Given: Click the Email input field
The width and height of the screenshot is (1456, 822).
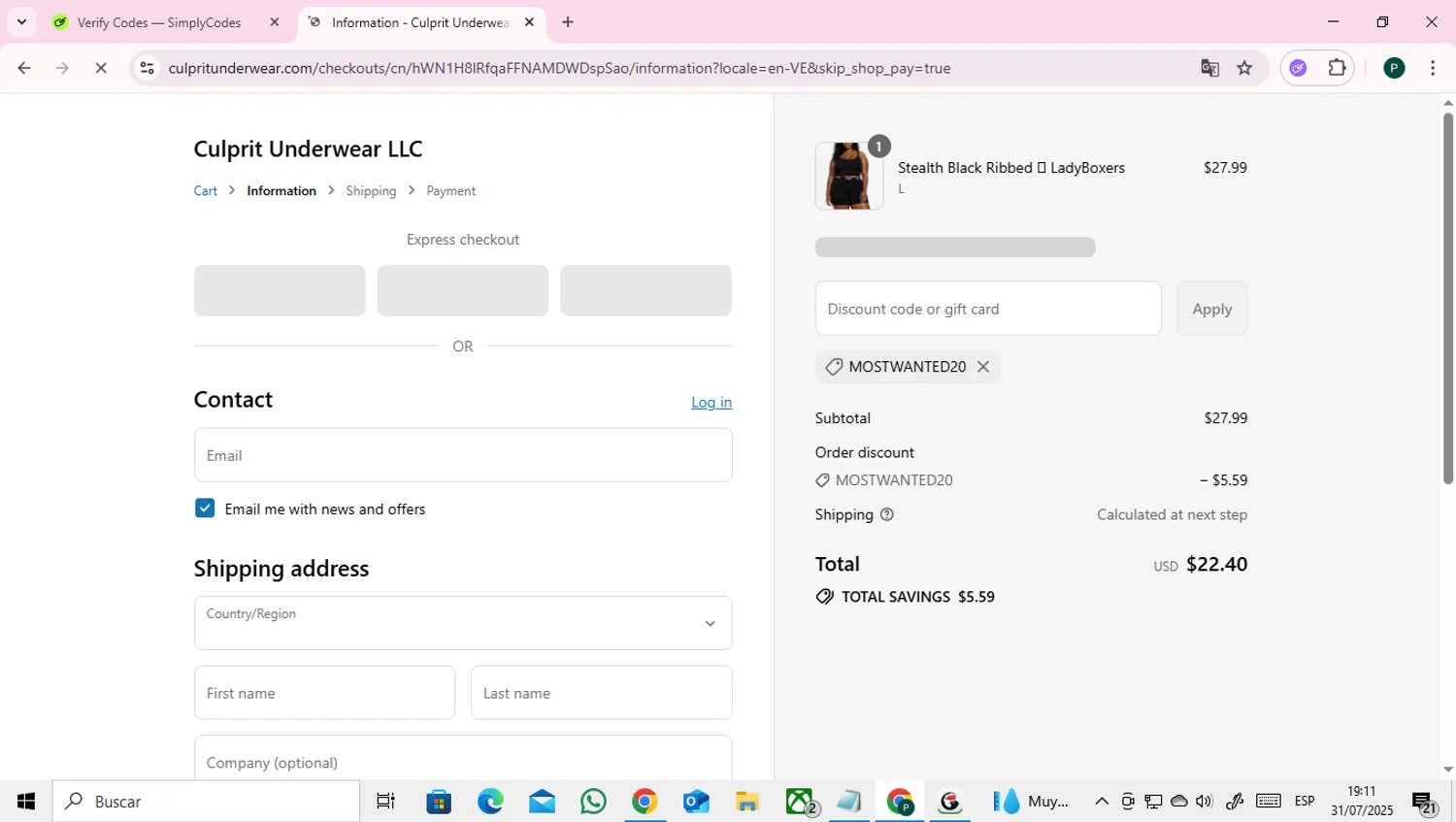Looking at the screenshot, I should point(463,455).
